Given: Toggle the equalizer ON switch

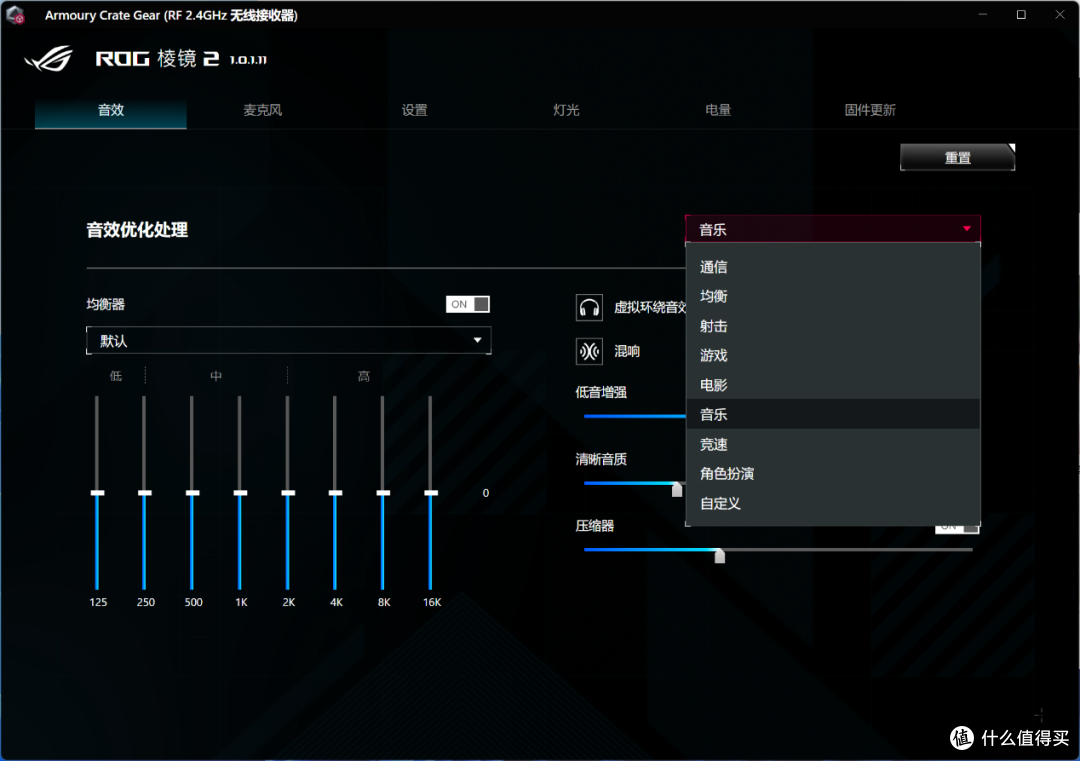Looking at the screenshot, I should (468, 304).
